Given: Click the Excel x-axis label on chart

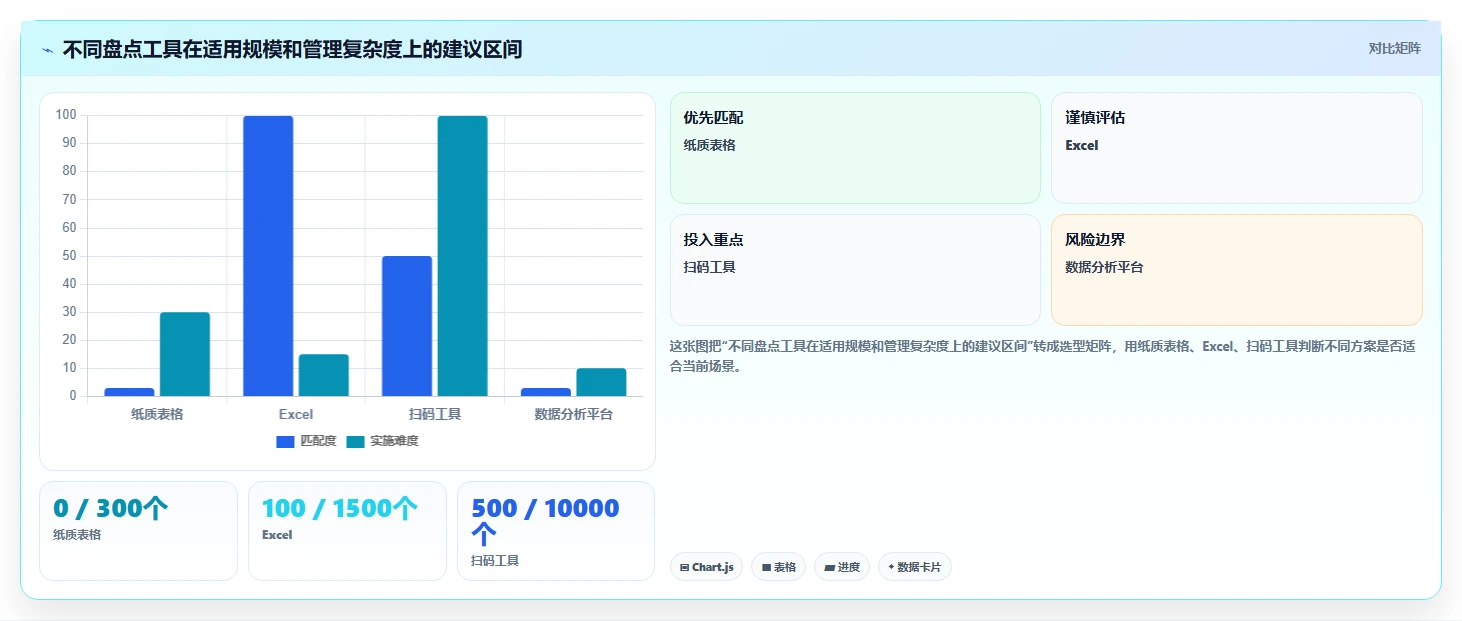Looking at the screenshot, I should click(x=296, y=414).
